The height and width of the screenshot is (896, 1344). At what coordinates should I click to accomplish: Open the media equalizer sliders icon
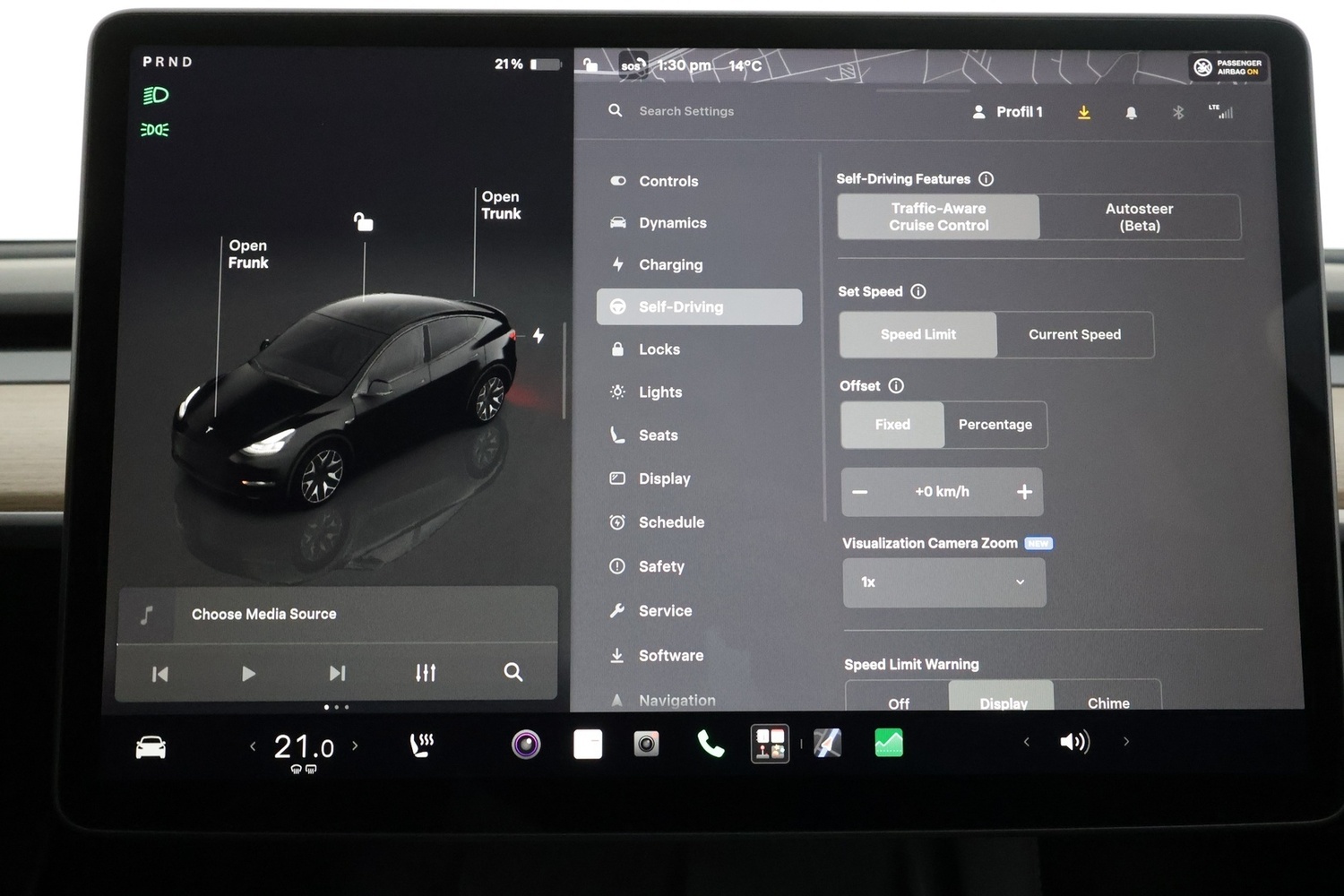point(426,672)
